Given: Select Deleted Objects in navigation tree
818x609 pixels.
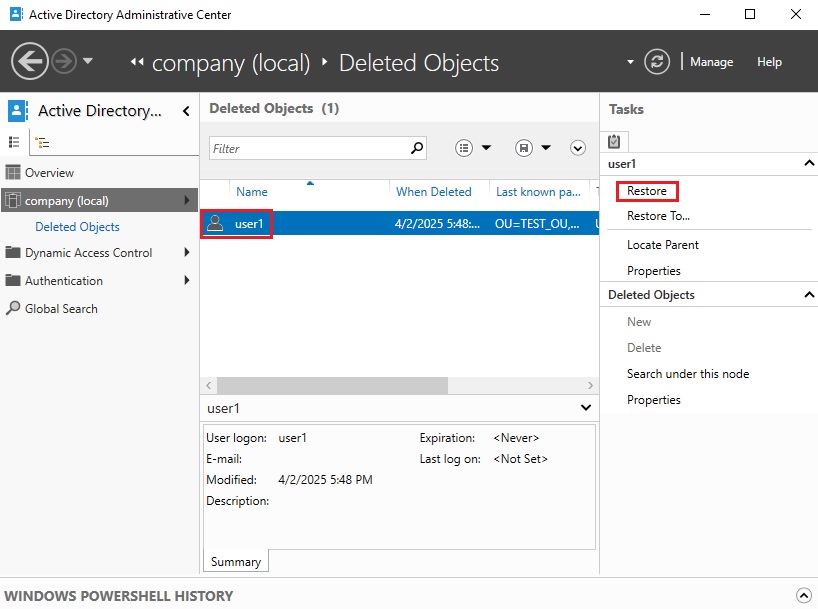Looking at the screenshot, I should pos(77,227).
